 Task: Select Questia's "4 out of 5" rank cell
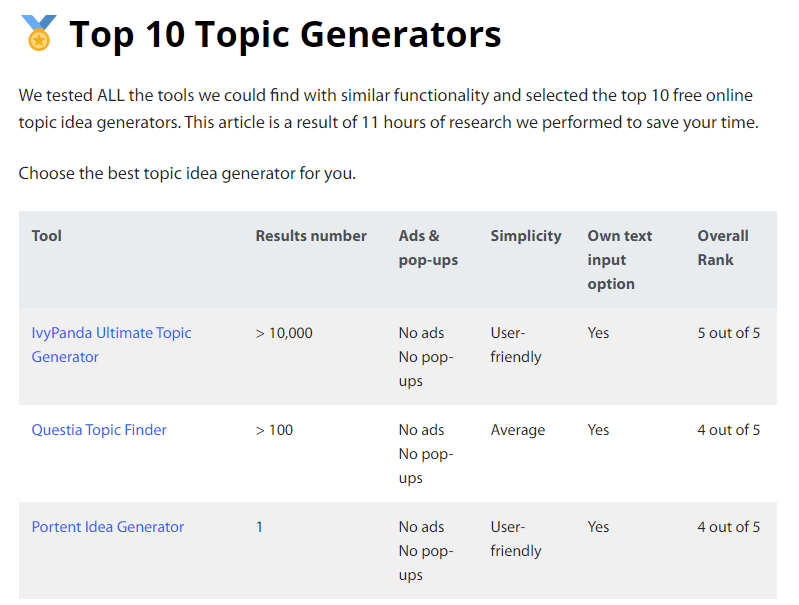pyautogui.click(x=728, y=430)
